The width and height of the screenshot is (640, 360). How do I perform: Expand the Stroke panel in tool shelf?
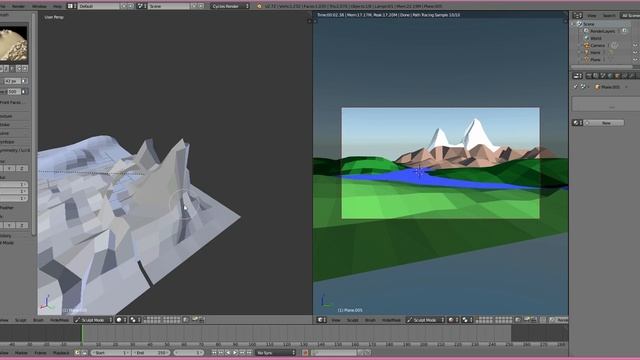[6, 124]
